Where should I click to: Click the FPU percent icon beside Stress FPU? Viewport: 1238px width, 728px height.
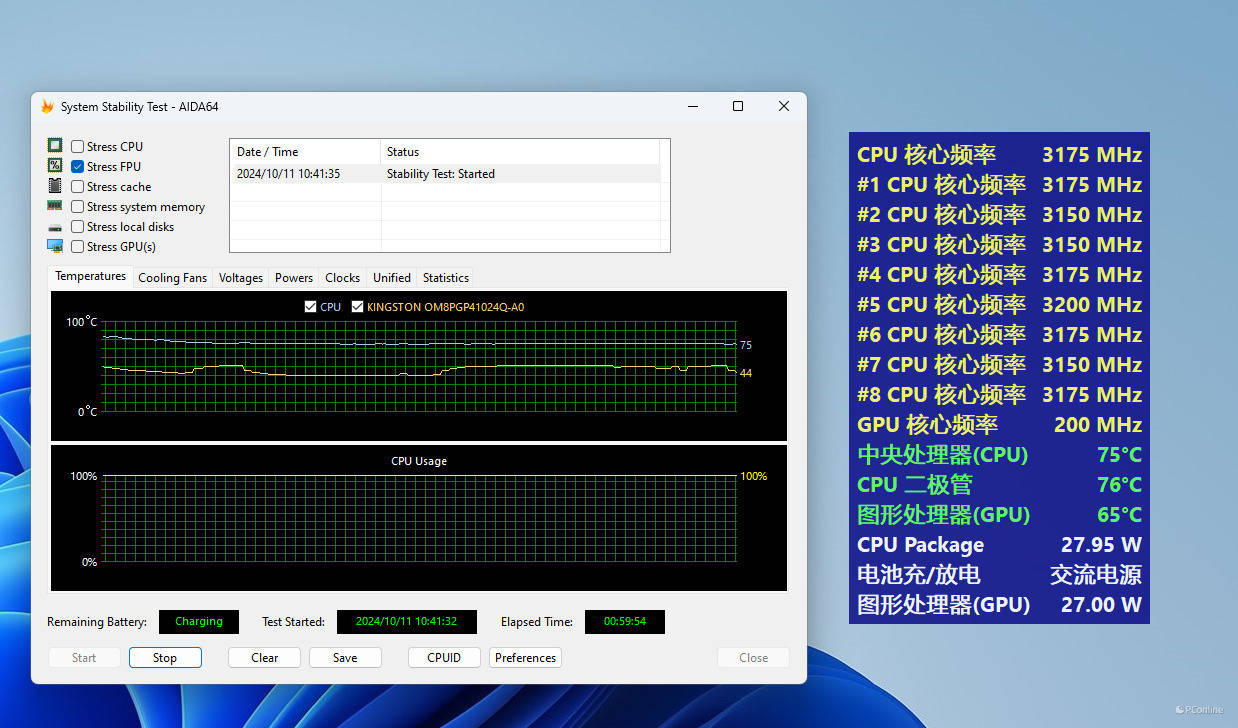(55, 166)
